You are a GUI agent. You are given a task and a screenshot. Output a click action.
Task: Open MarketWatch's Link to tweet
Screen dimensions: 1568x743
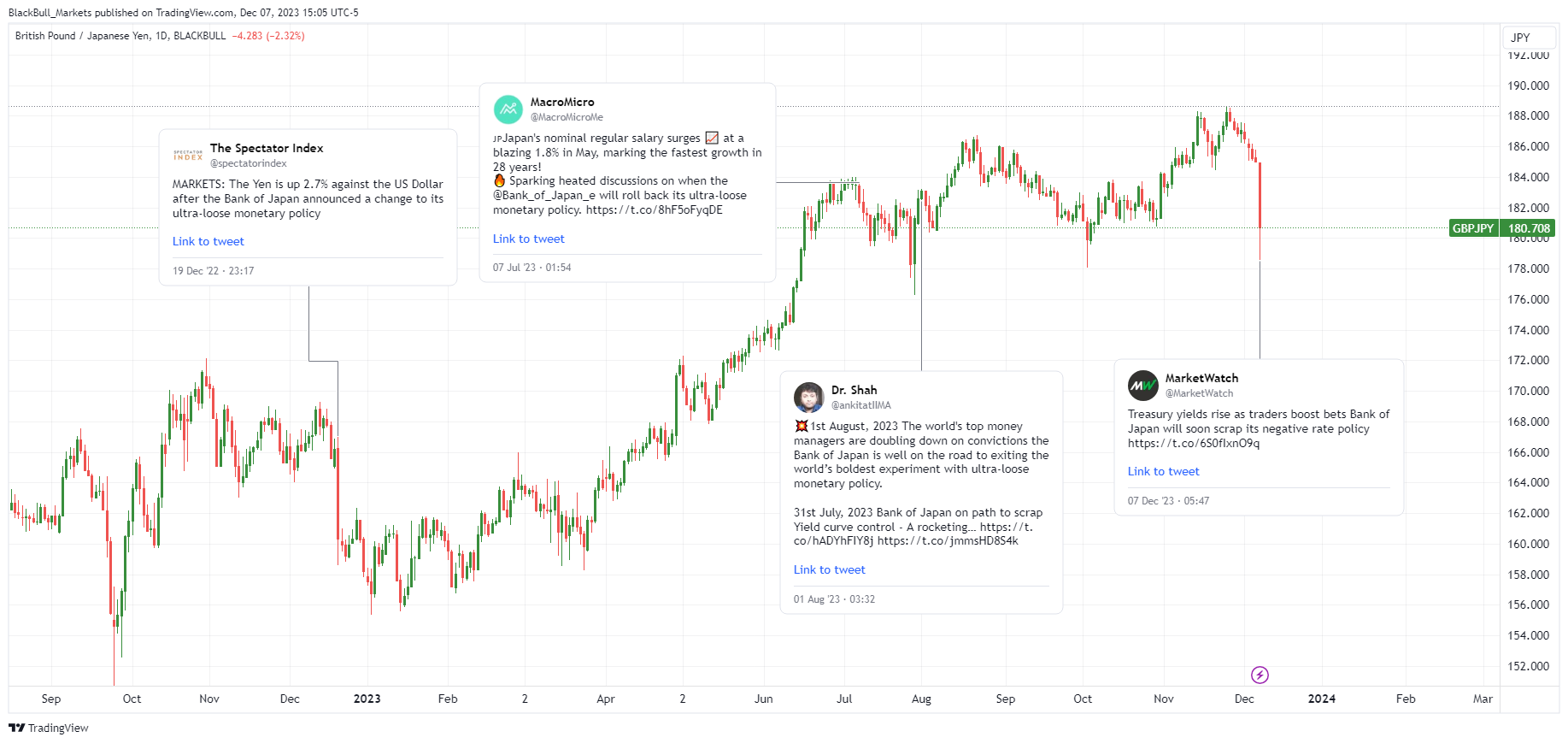1164,472
